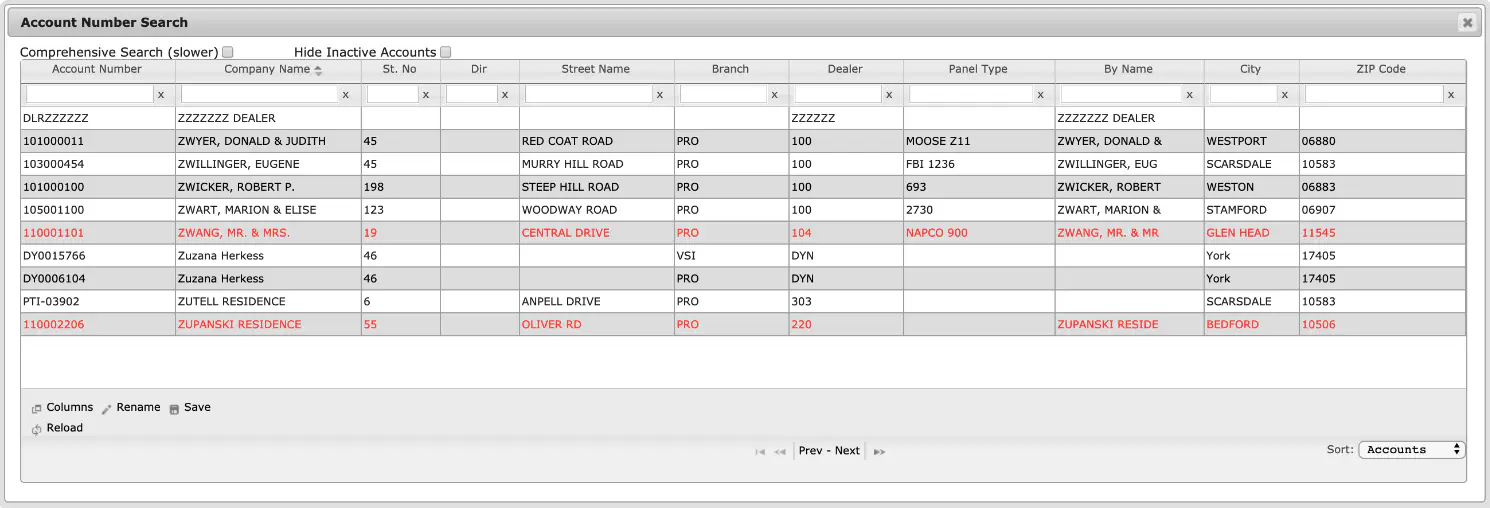Clear the Dir filter with x
The height and width of the screenshot is (508, 1490).
504,94
